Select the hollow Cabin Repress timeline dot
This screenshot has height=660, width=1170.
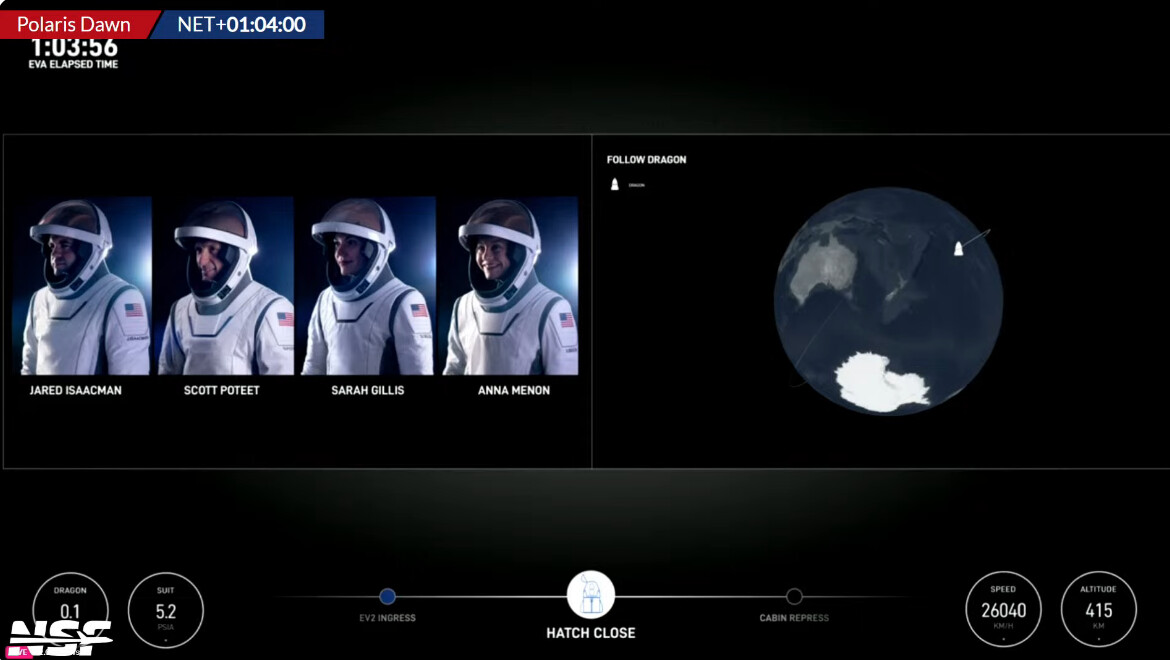tap(794, 596)
